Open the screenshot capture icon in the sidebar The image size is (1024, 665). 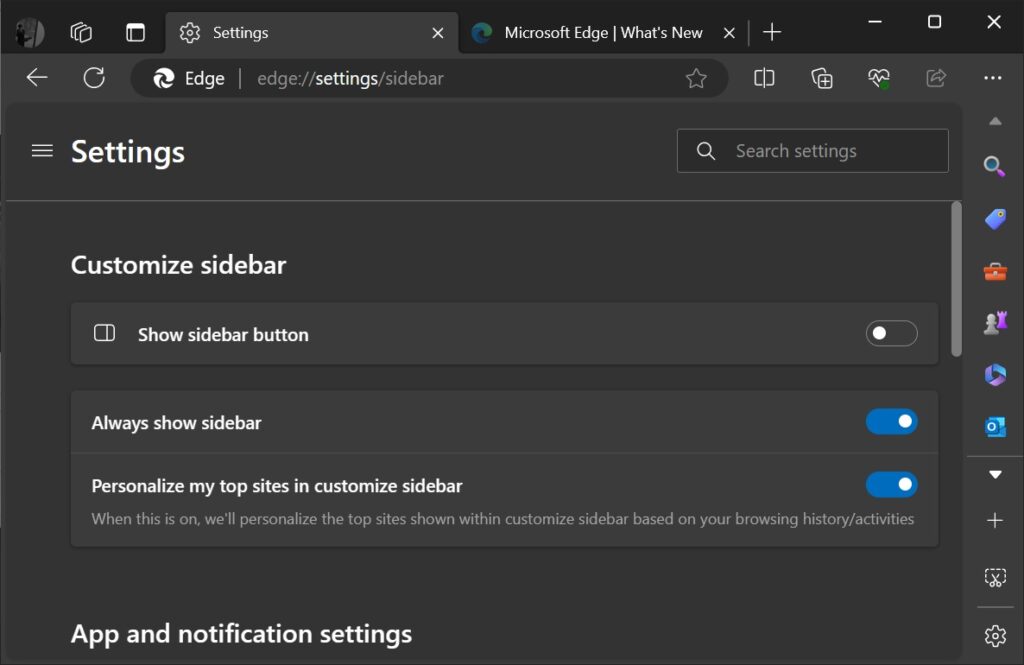(x=994, y=577)
